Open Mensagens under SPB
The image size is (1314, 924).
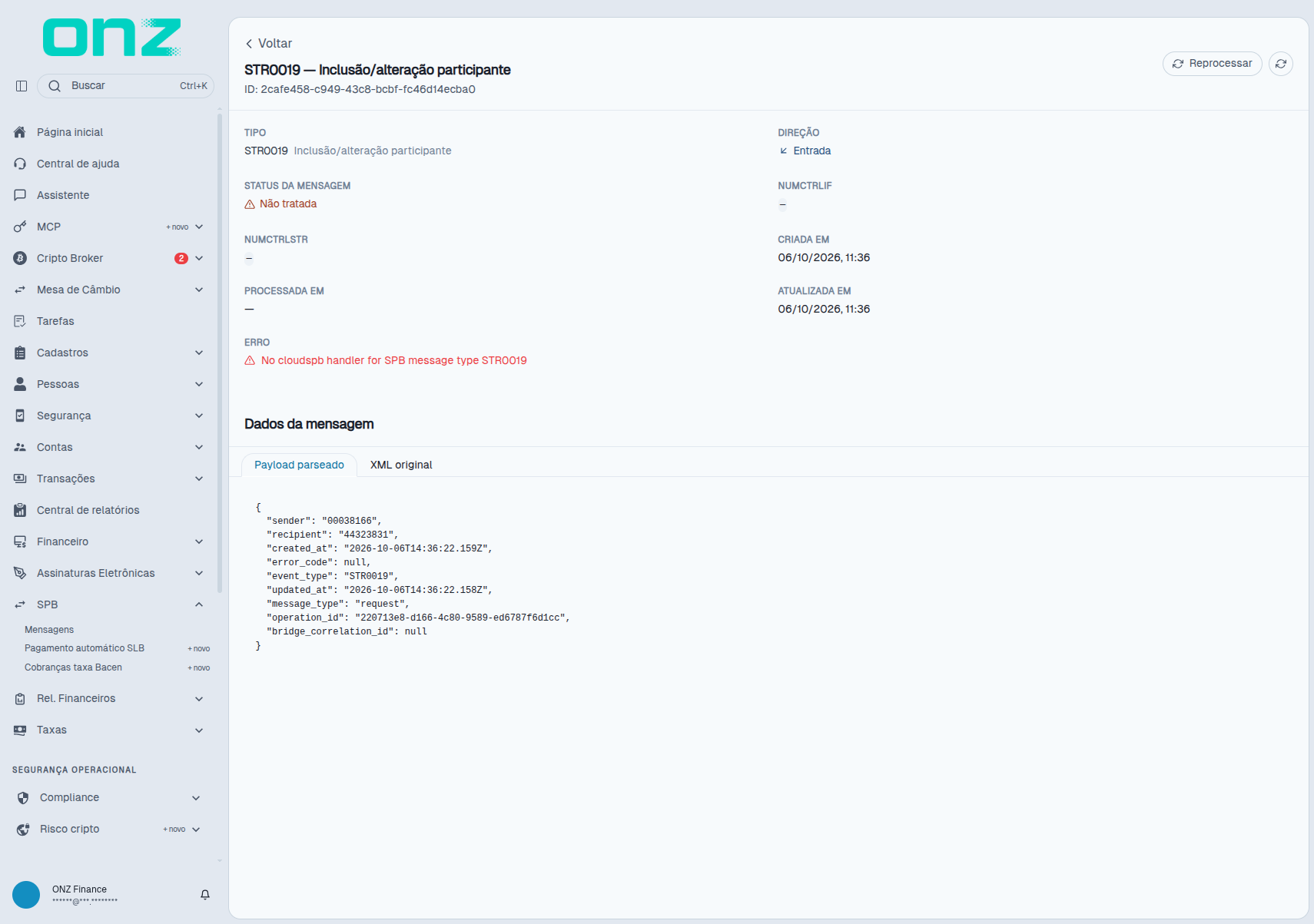coord(49,630)
